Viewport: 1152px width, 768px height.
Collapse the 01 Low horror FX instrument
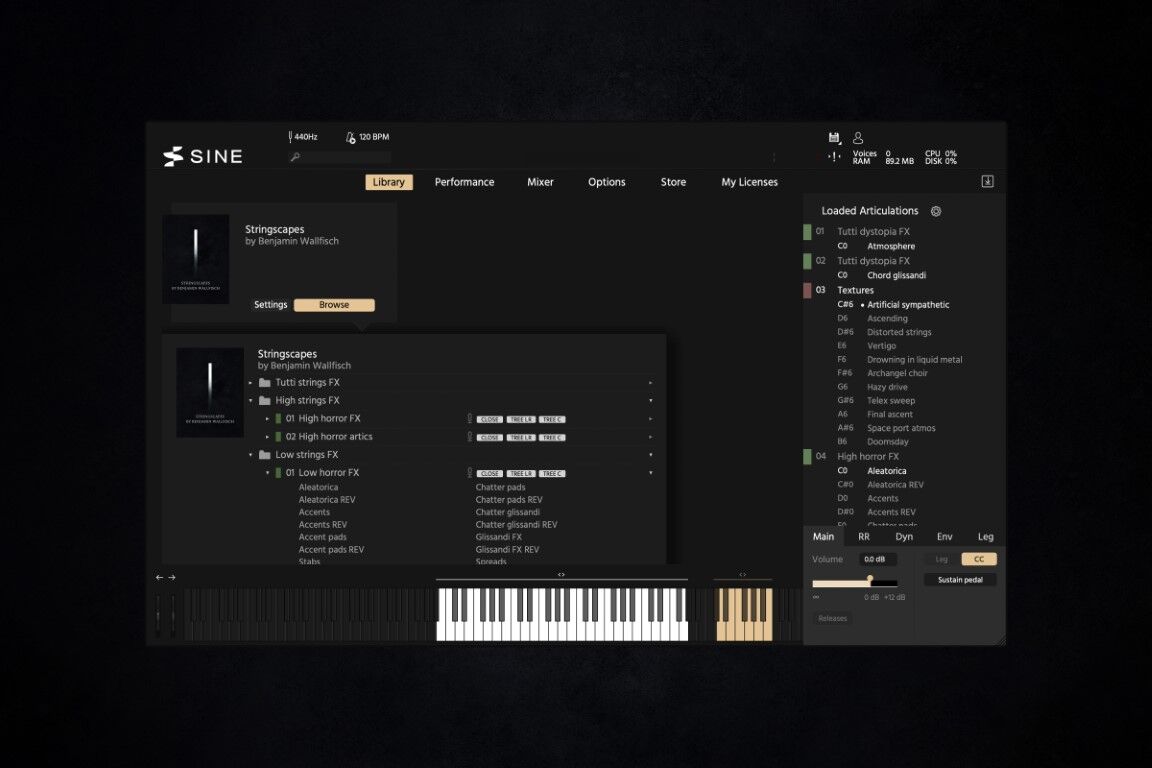[x=267, y=473]
